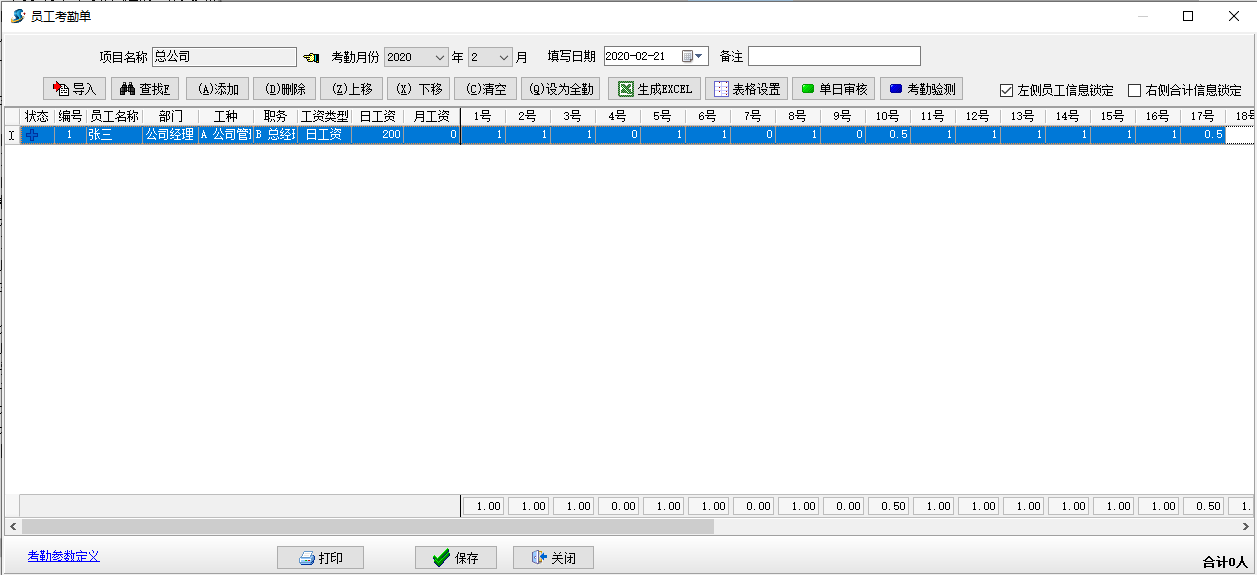This screenshot has height=575, width=1257.
Task: Run 考勤验测 attendance check
Action: [921, 89]
